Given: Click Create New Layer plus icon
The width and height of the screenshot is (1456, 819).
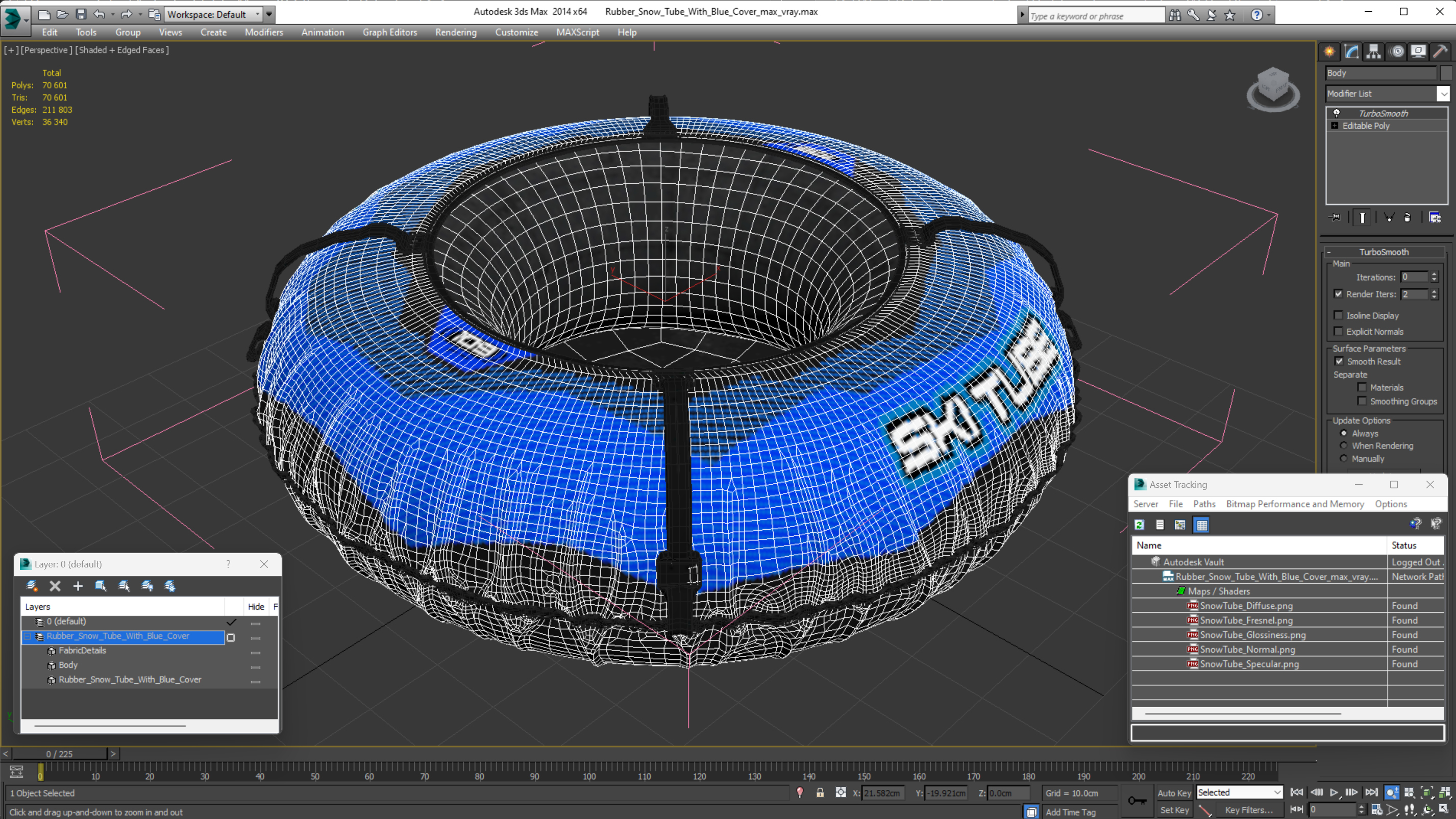Looking at the screenshot, I should tap(78, 586).
